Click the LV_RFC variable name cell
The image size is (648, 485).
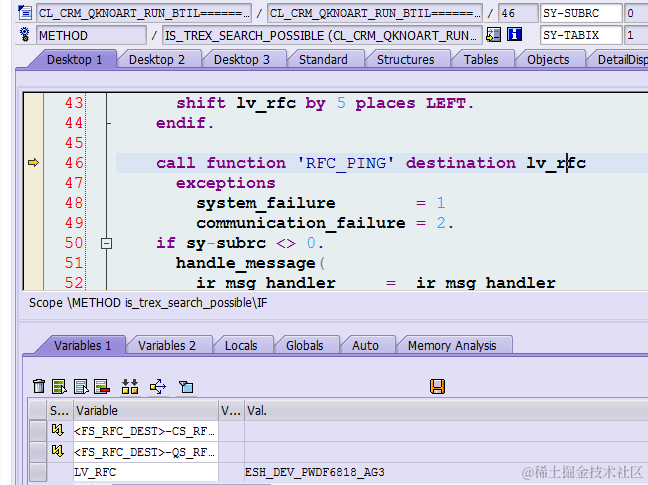coord(146,472)
